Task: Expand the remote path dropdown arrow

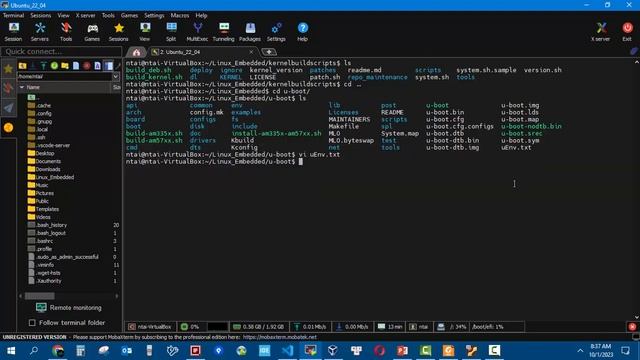Action: [x=116, y=76]
